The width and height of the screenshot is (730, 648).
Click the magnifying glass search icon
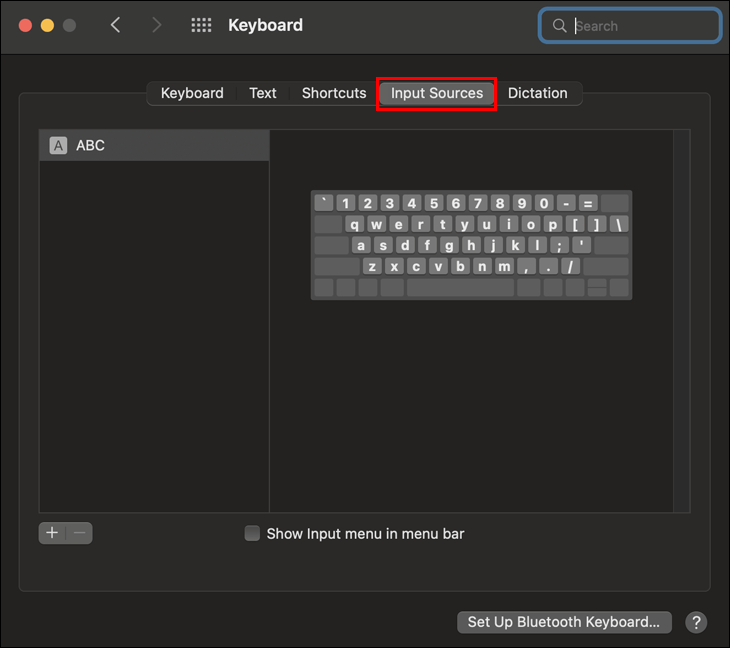point(560,26)
